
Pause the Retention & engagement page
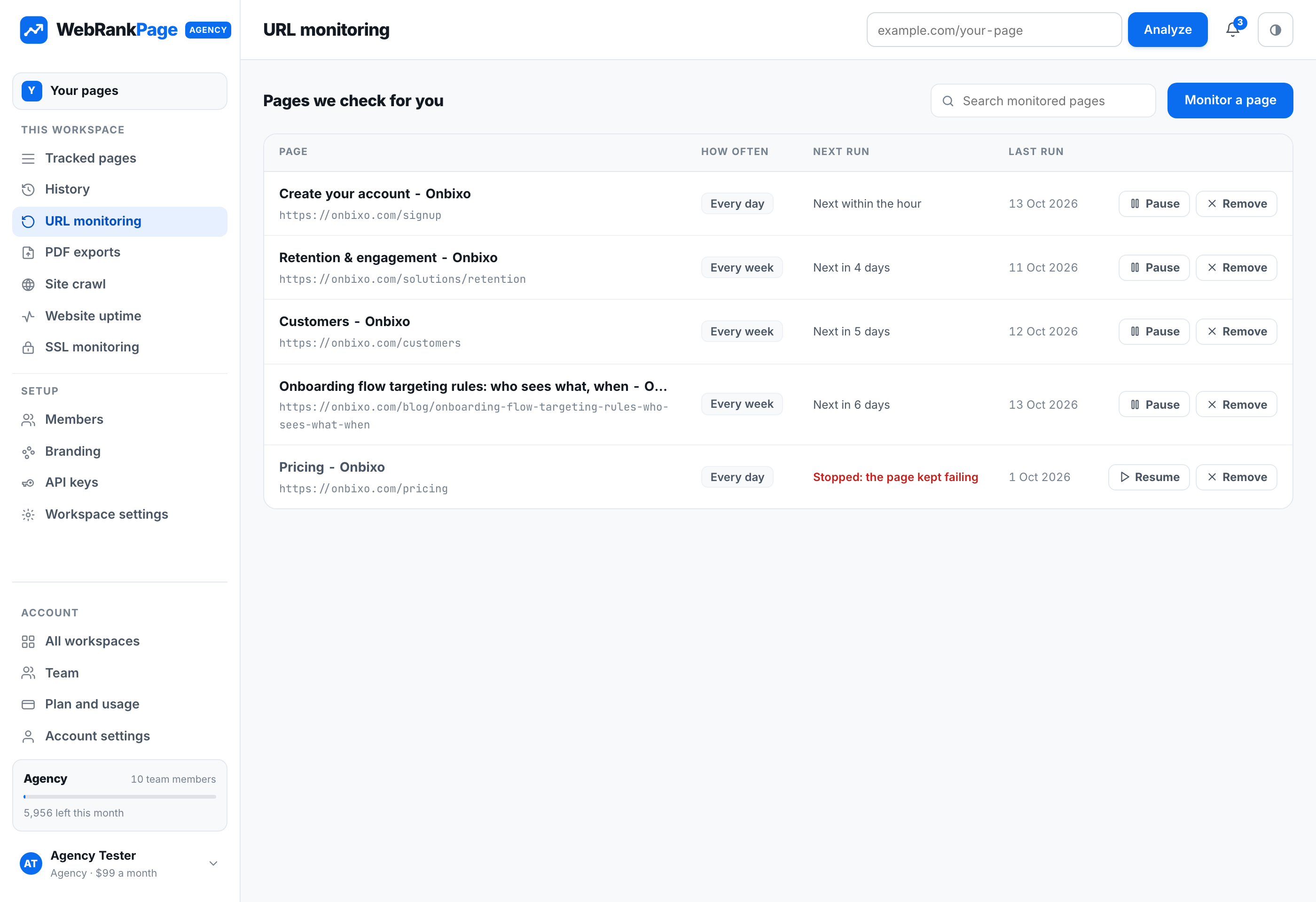coord(1153,268)
